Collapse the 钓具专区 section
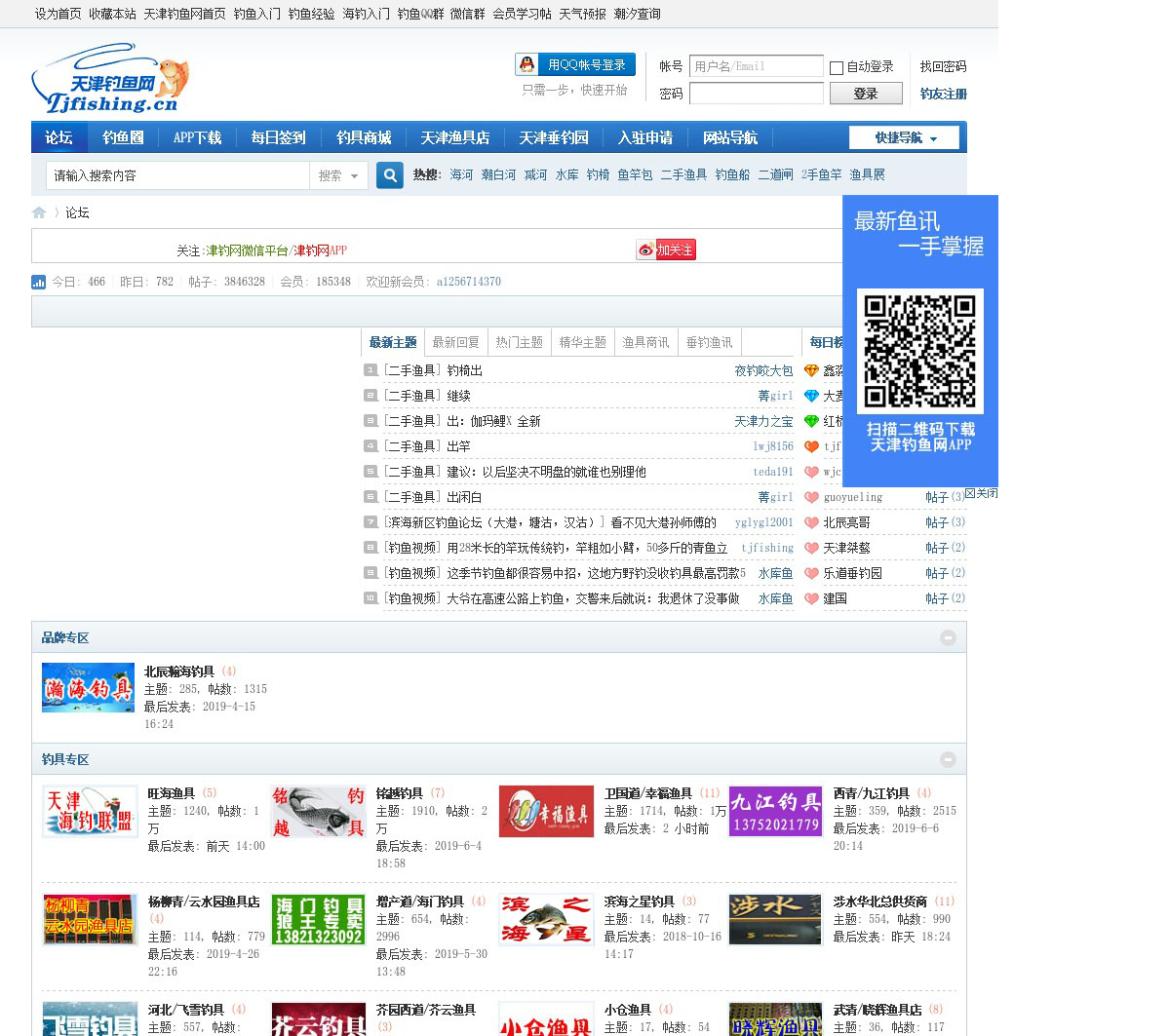The width and height of the screenshot is (1170, 1036). [x=948, y=759]
